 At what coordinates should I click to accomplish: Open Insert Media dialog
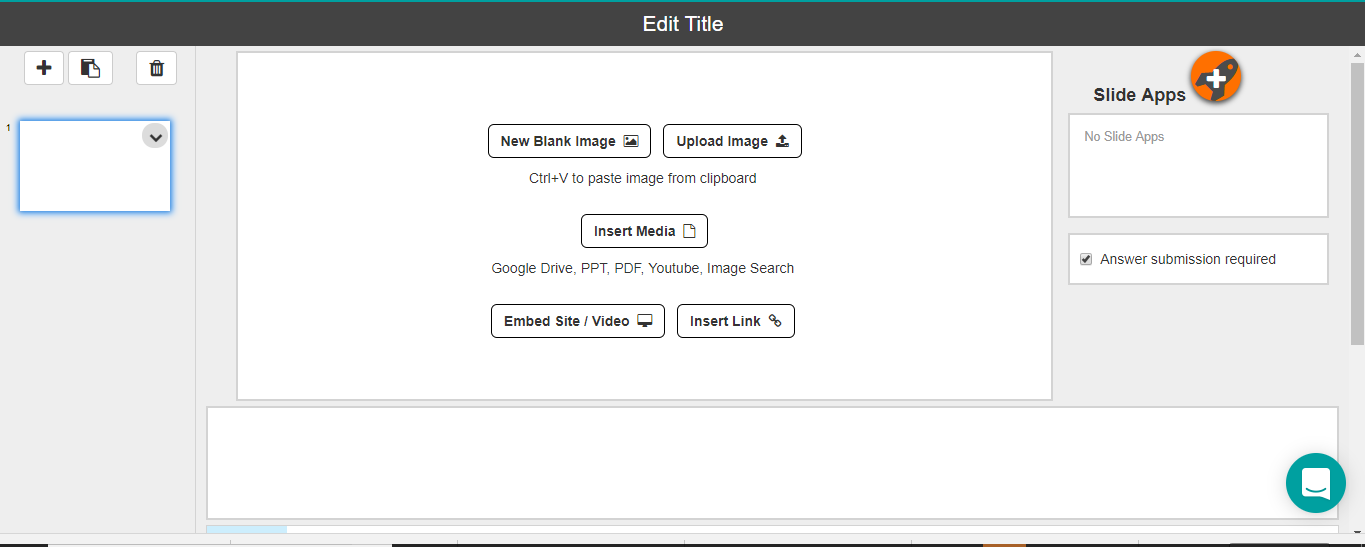point(644,231)
